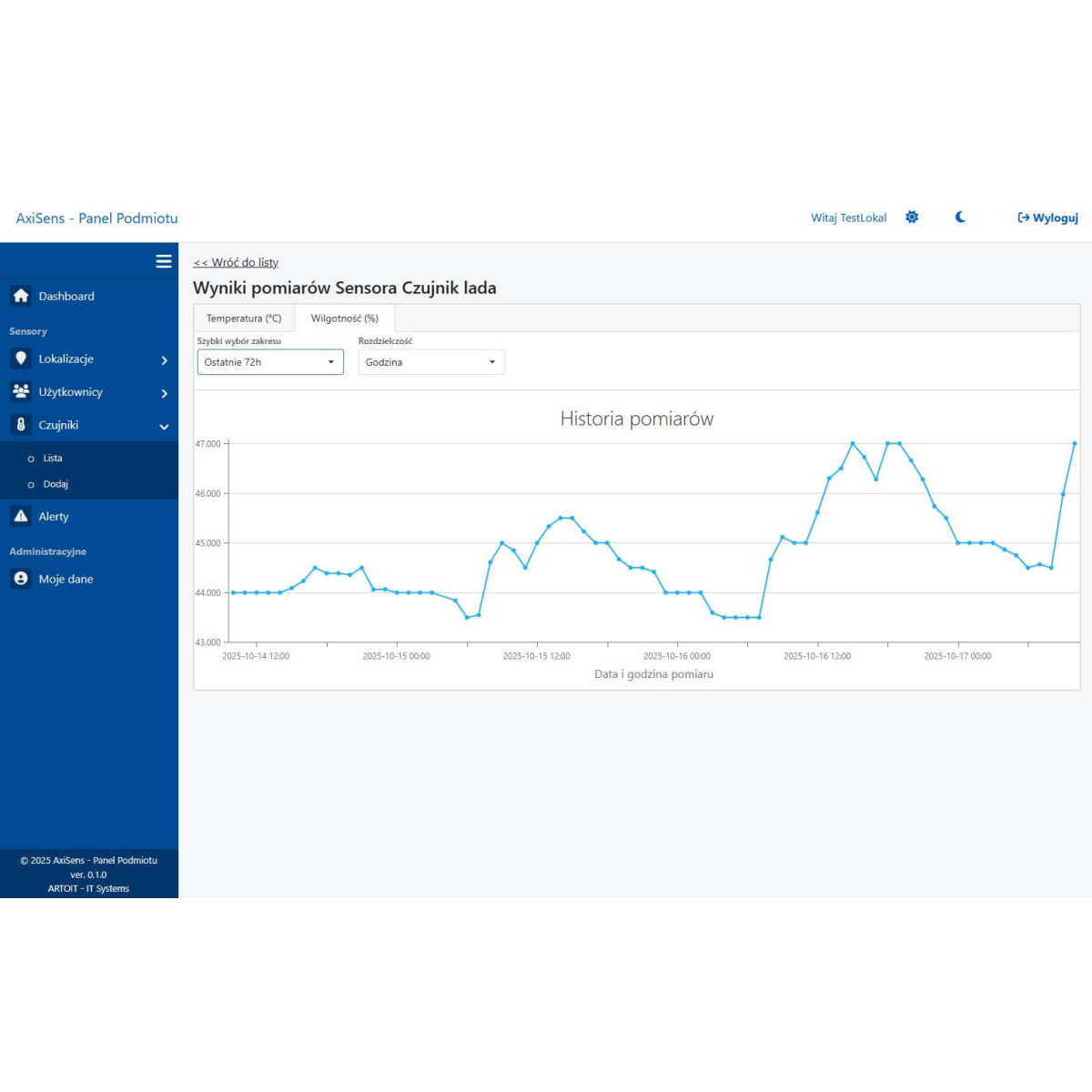Screen dimensions: 1092x1092
Task: Click the Użytkownicy people icon
Action: [21, 391]
